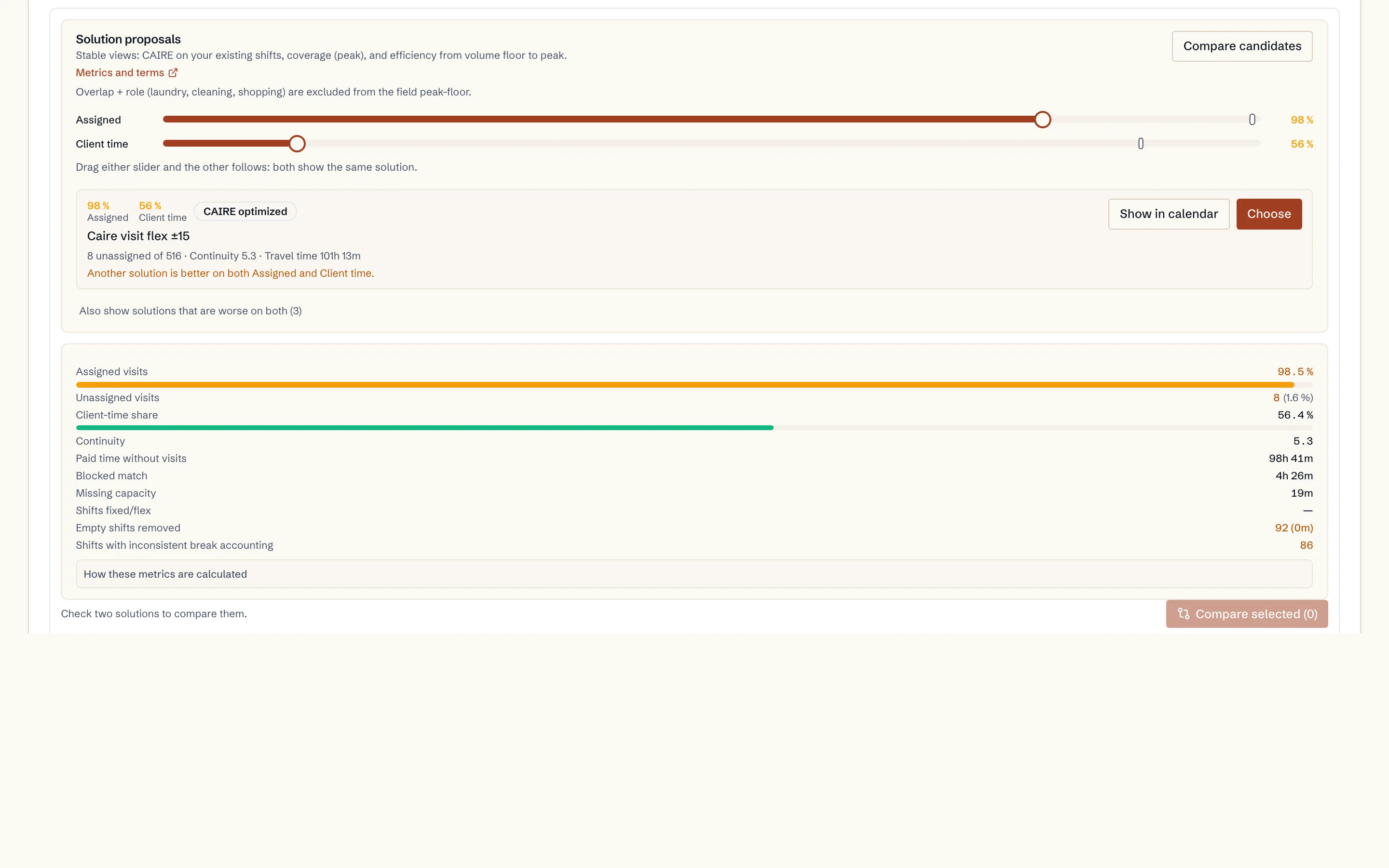
Task: Choose the Caire visit flex ±15 solution
Action: pyautogui.click(x=1268, y=214)
